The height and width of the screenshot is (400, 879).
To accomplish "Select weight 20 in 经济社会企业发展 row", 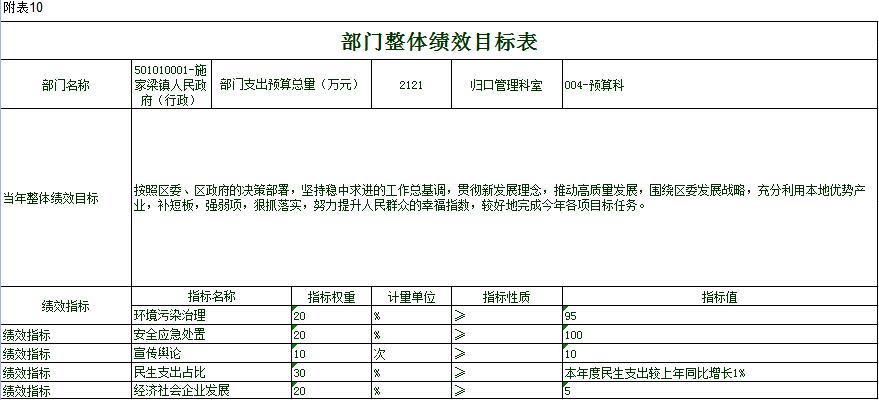I will click(x=331, y=390).
